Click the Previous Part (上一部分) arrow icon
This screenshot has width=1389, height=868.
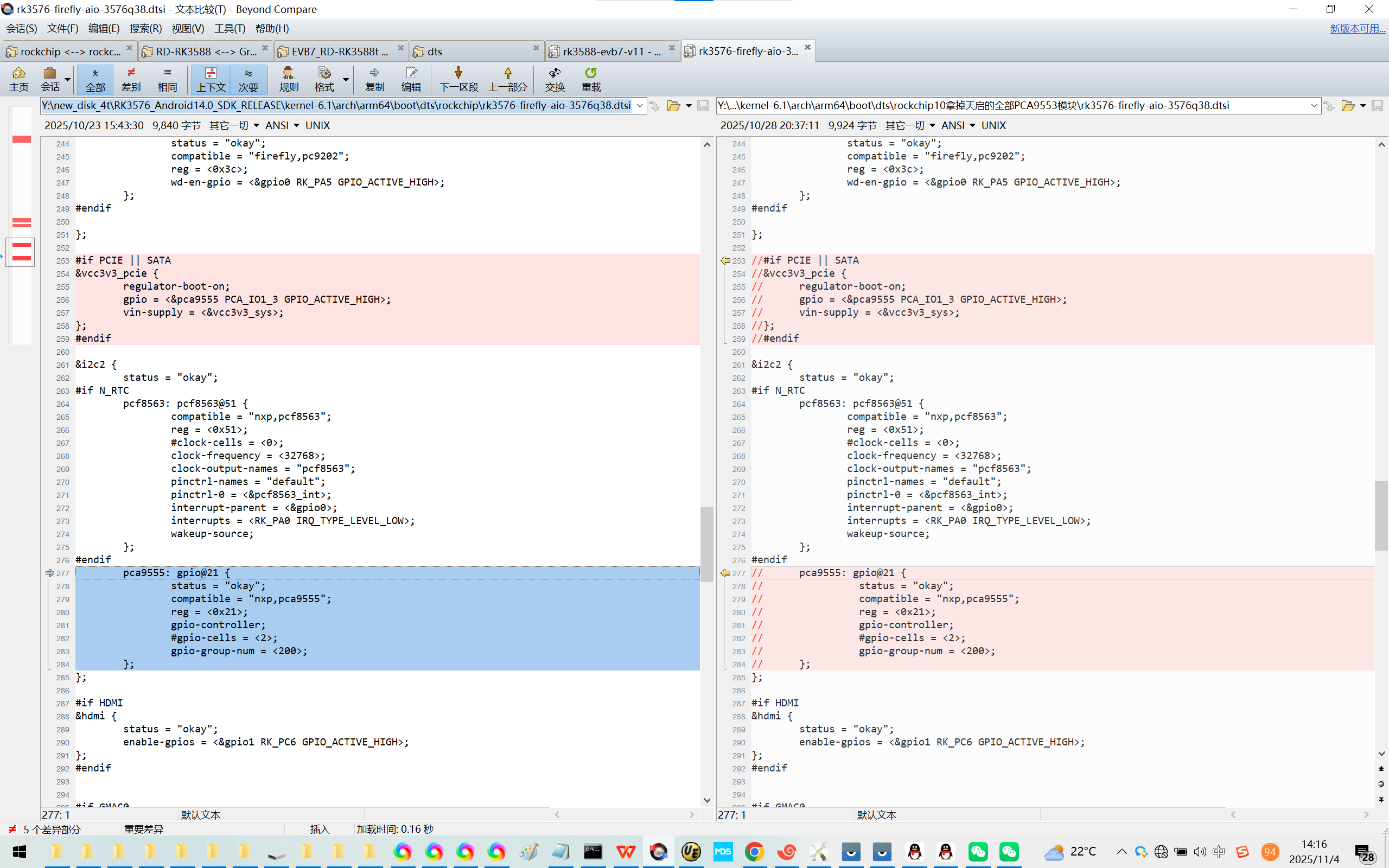click(x=507, y=79)
